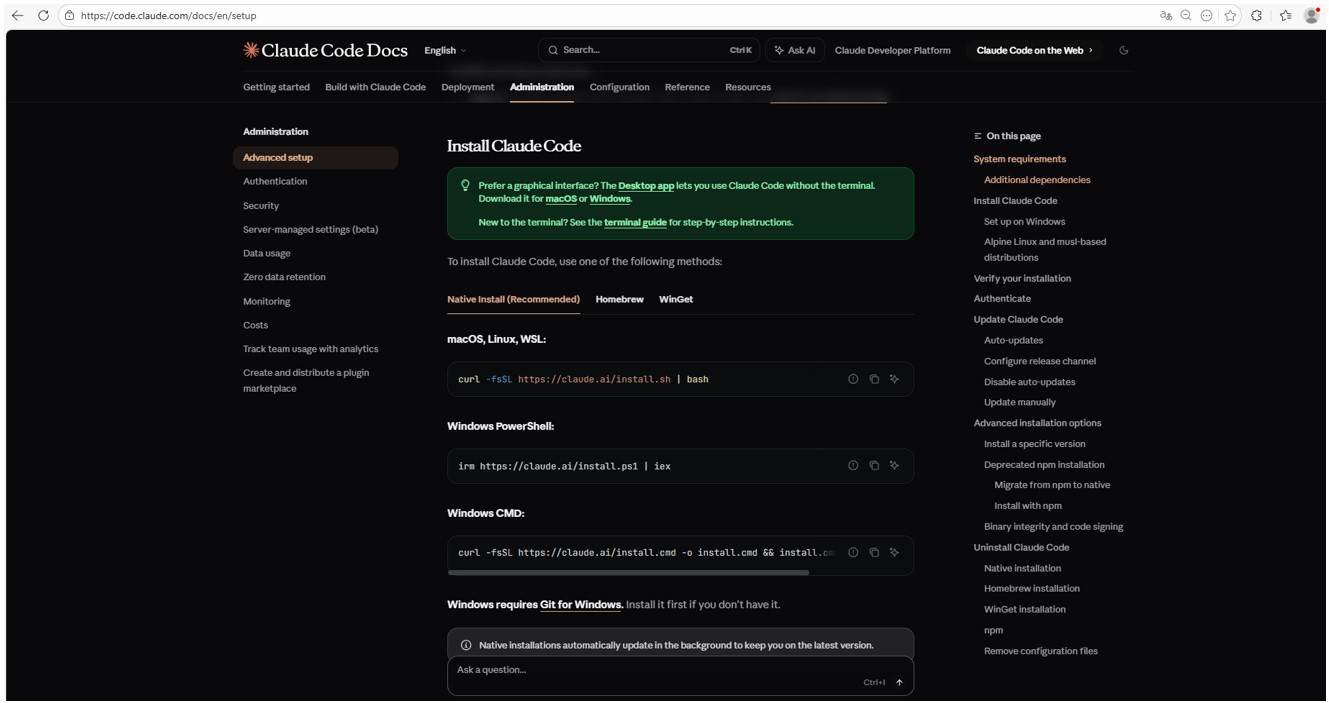
Task: Collapse the On this page outline
Action: pyautogui.click(x=977, y=136)
